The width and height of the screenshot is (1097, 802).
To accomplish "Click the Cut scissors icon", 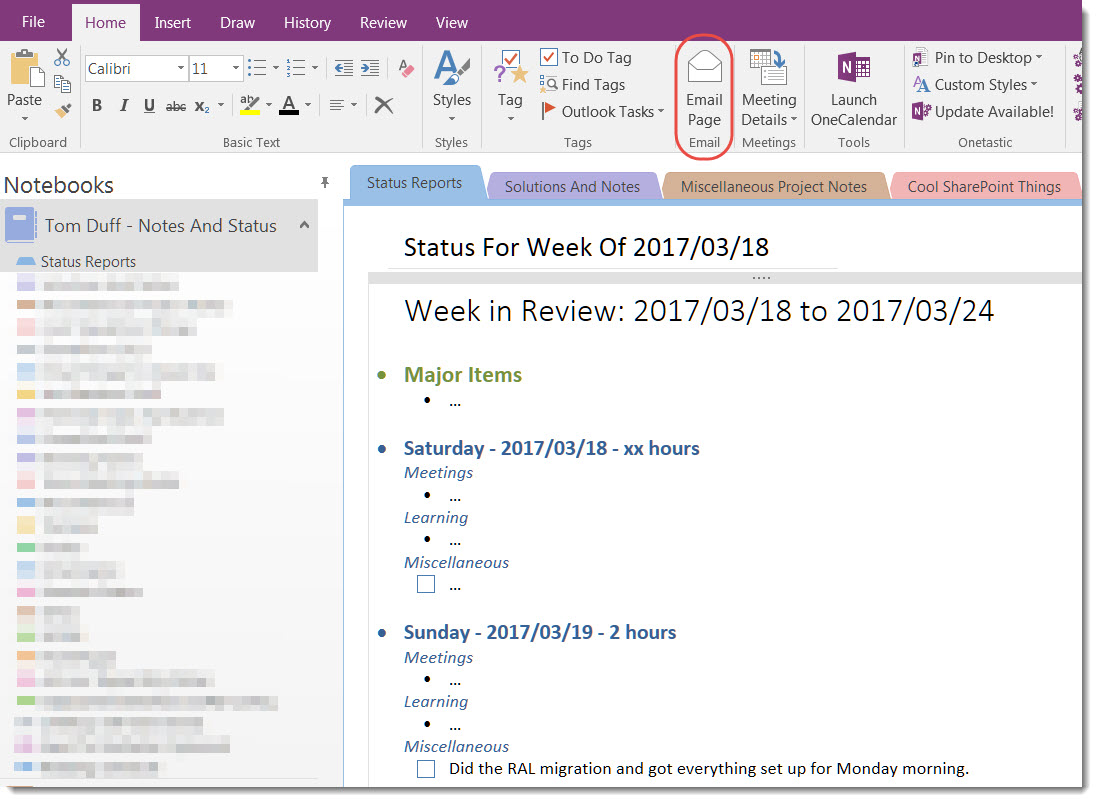I will pos(62,58).
